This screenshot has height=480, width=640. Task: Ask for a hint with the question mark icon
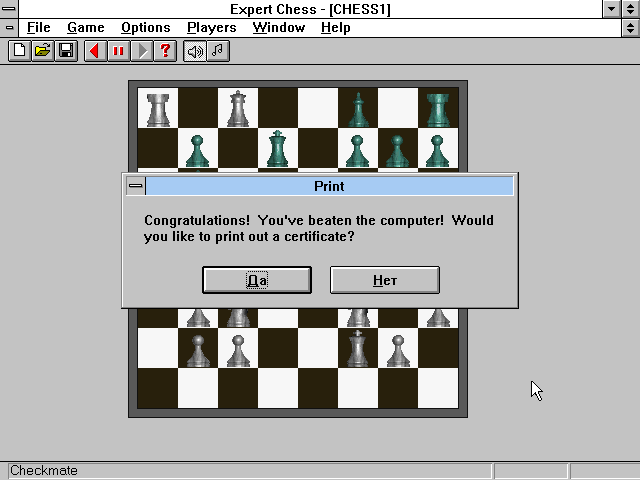click(165, 51)
